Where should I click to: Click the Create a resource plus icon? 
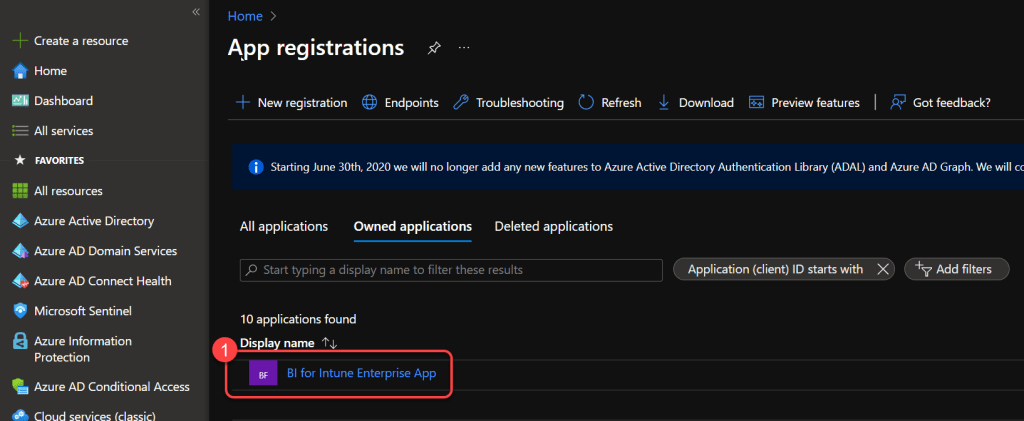(x=19, y=41)
